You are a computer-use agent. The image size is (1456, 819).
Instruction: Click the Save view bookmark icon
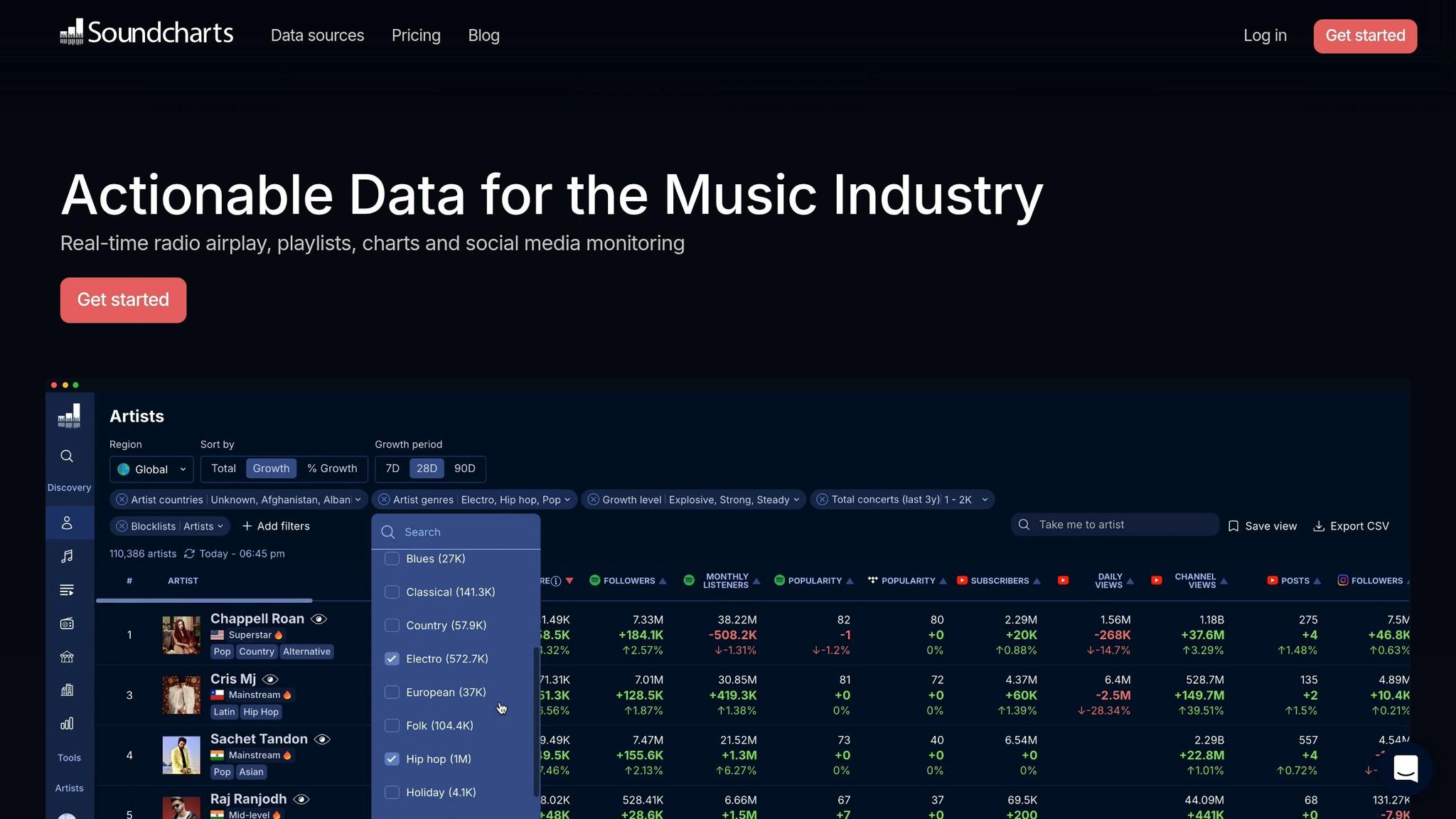pyautogui.click(x=1233, y=526)
